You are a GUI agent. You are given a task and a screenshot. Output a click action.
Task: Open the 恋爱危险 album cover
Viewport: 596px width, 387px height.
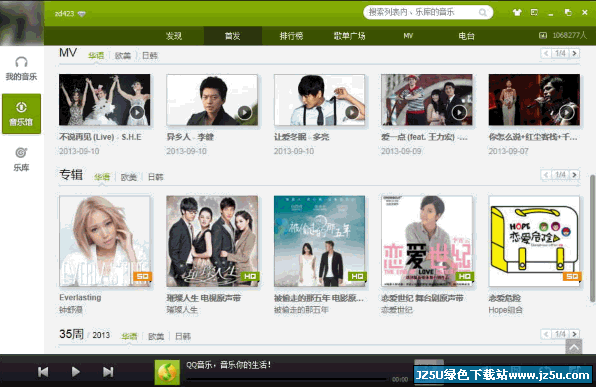pyautogui.click(x=534, y=241)
